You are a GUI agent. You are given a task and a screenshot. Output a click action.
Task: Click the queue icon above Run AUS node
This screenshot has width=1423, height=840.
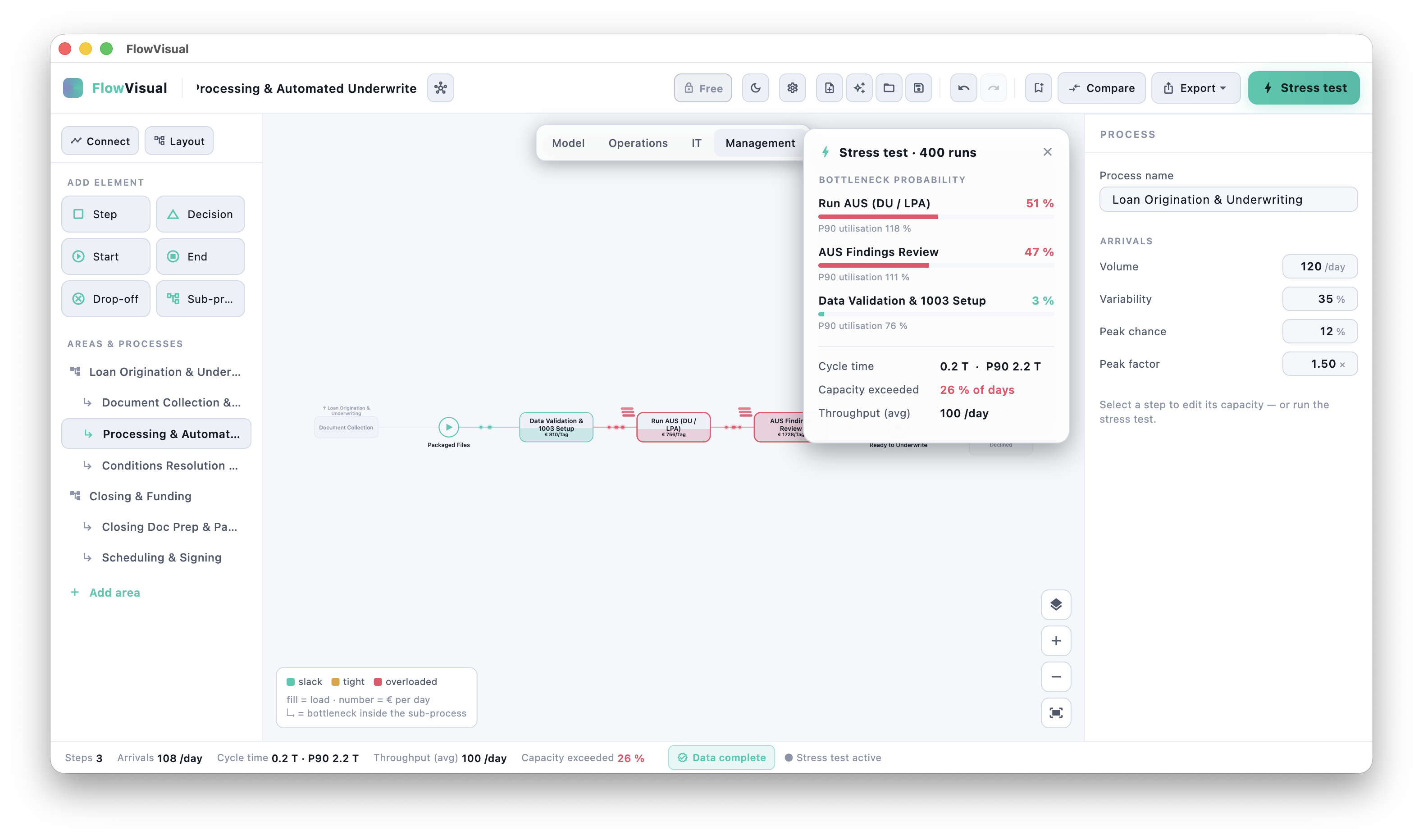(628, 411)
